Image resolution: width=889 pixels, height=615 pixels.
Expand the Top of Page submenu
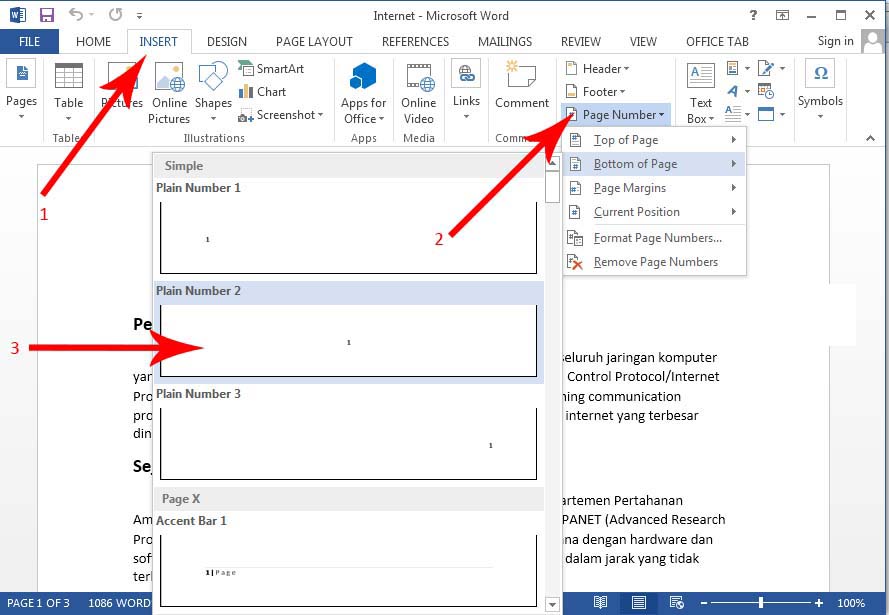(x=654, y=140)
